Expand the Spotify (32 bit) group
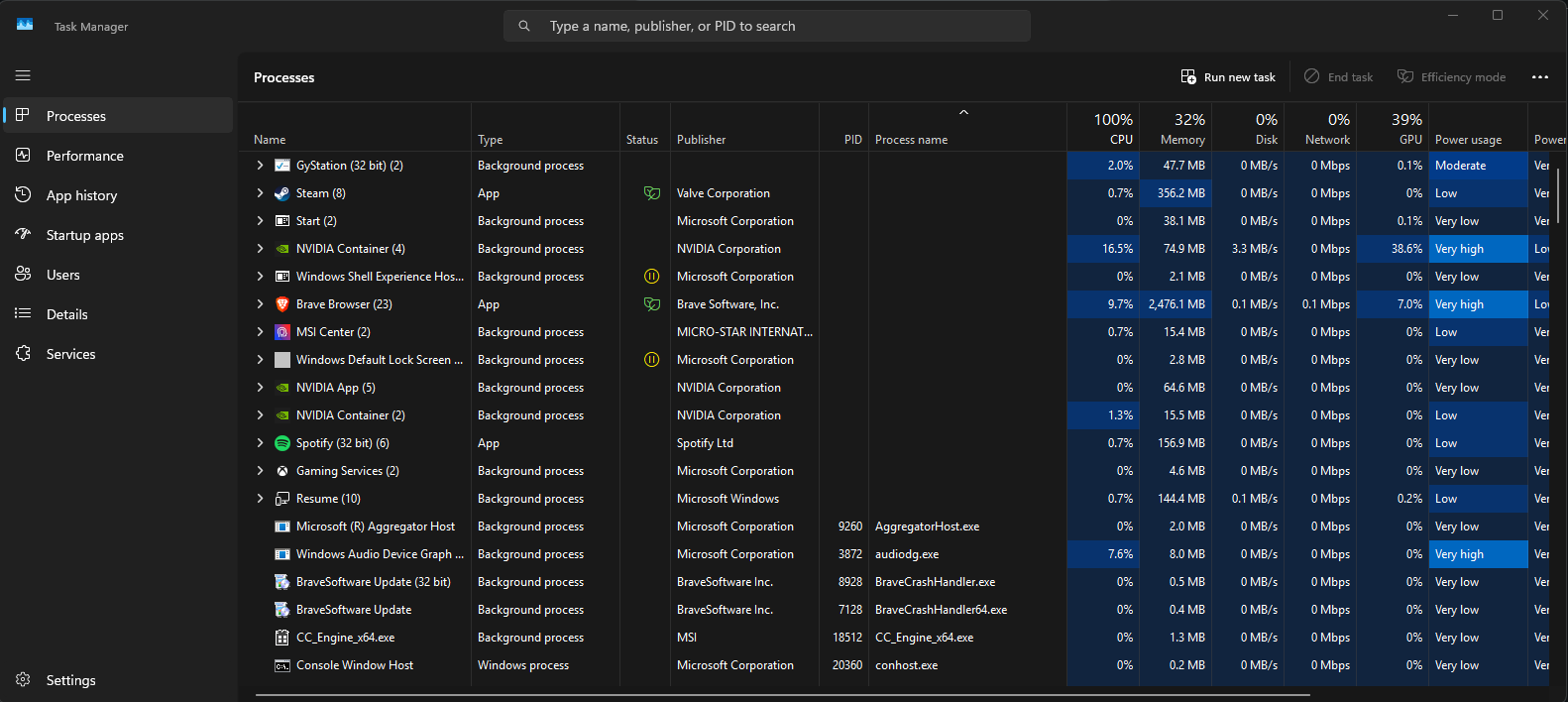The image size is (1568, 702). point(261,443)
